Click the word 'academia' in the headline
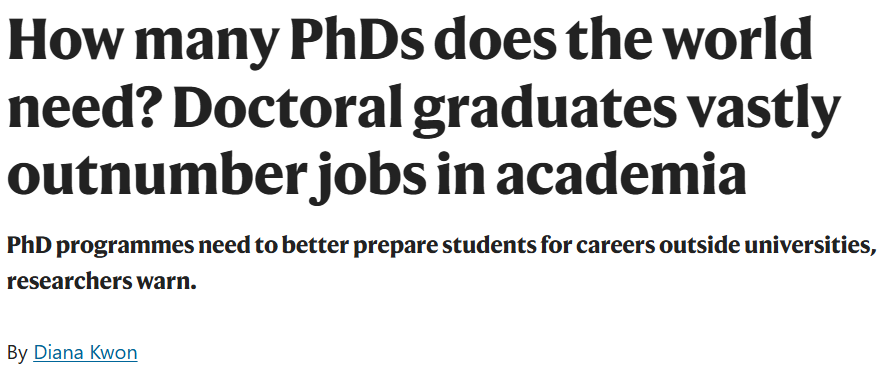 (x=621, y=172)
